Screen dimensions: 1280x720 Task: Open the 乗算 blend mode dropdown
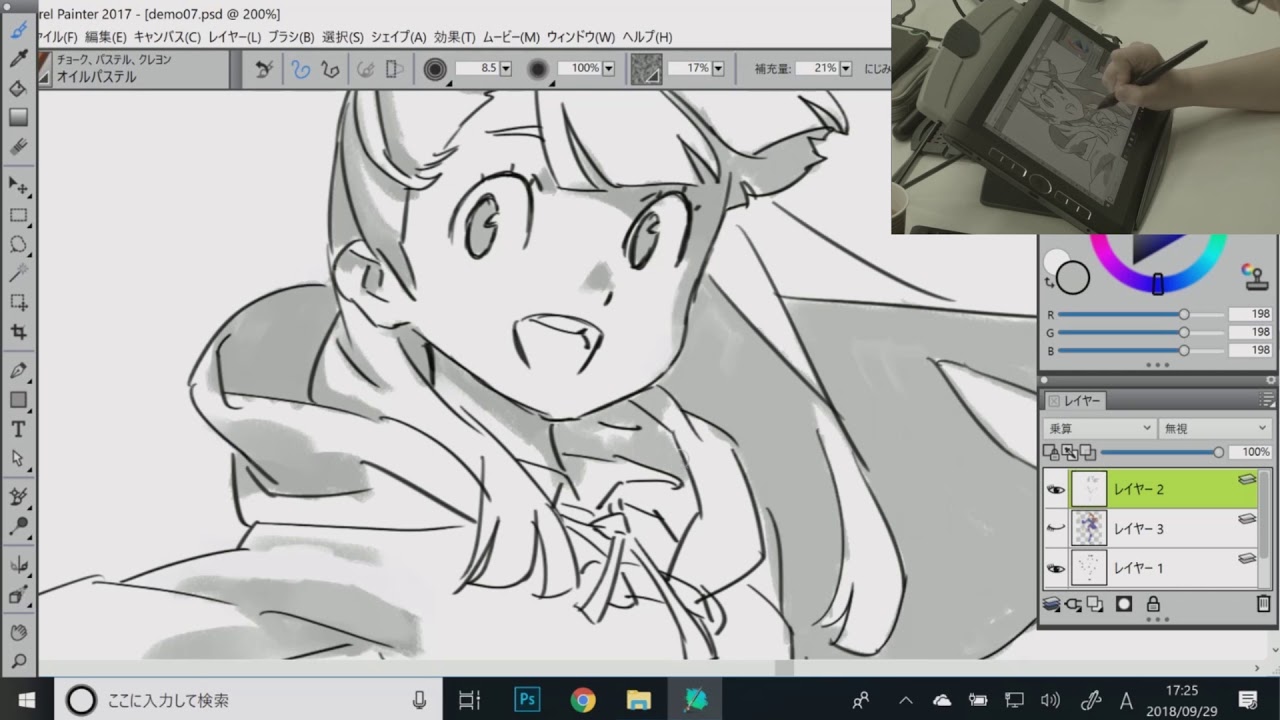point(1098,427)
